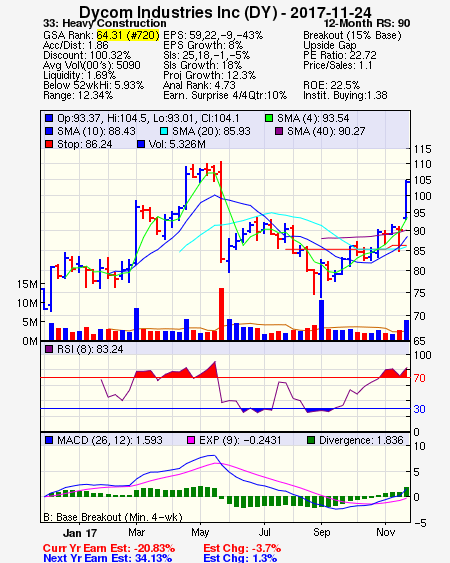Click the 'Proj Growth: 12.3%' text

210,75
